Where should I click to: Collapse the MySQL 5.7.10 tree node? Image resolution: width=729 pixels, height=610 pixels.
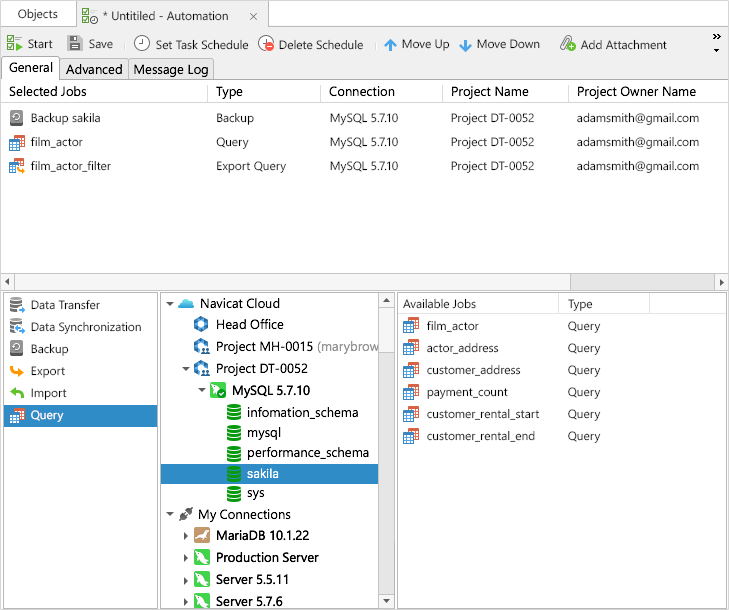[201, 390]
